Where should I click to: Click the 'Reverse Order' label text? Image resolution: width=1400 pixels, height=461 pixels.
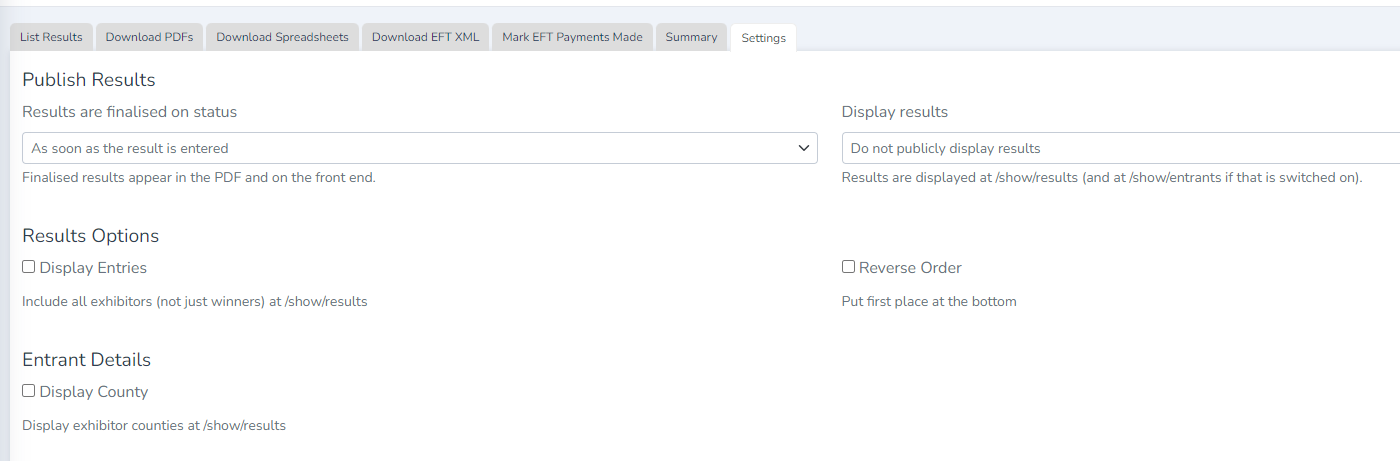tap(910, 268)
